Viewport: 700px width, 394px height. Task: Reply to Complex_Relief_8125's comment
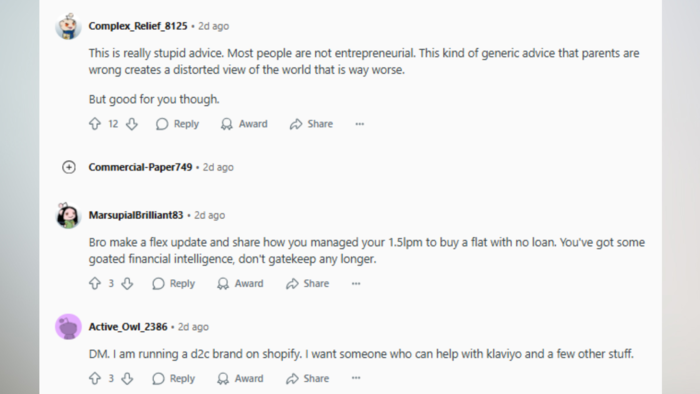click(x=177, y=124)
